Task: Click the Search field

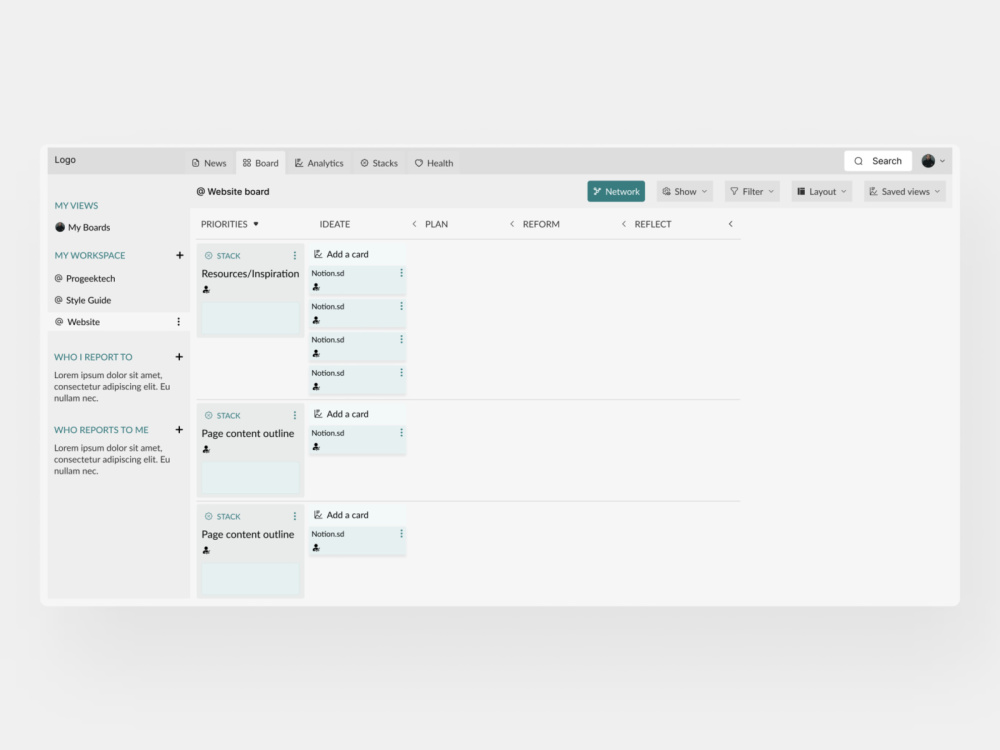Action: (878, 161)
